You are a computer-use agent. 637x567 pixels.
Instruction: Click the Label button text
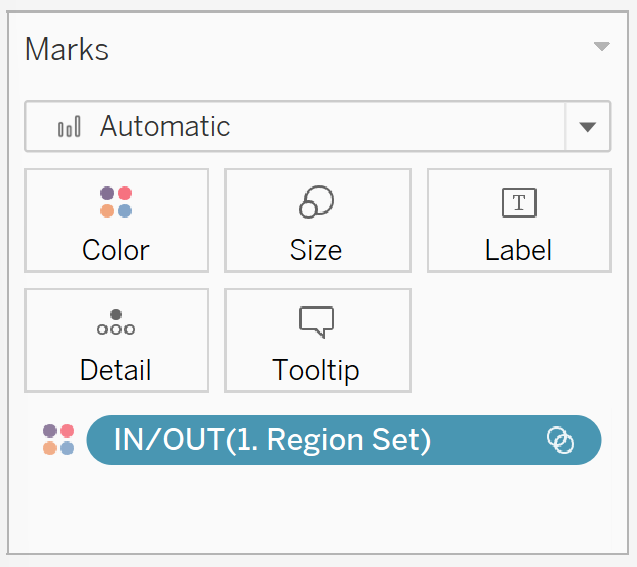(518, 250)
